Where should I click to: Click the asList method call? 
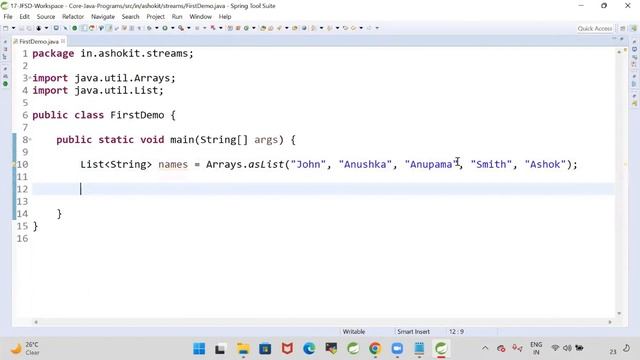(x=266, y=164)
